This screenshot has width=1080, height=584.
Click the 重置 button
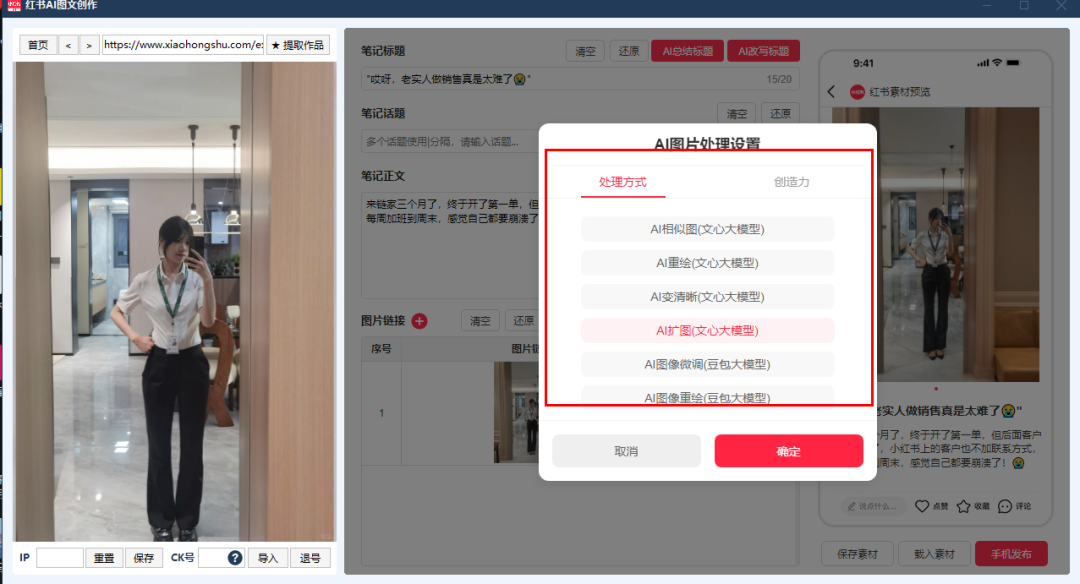tap(104, 558)
